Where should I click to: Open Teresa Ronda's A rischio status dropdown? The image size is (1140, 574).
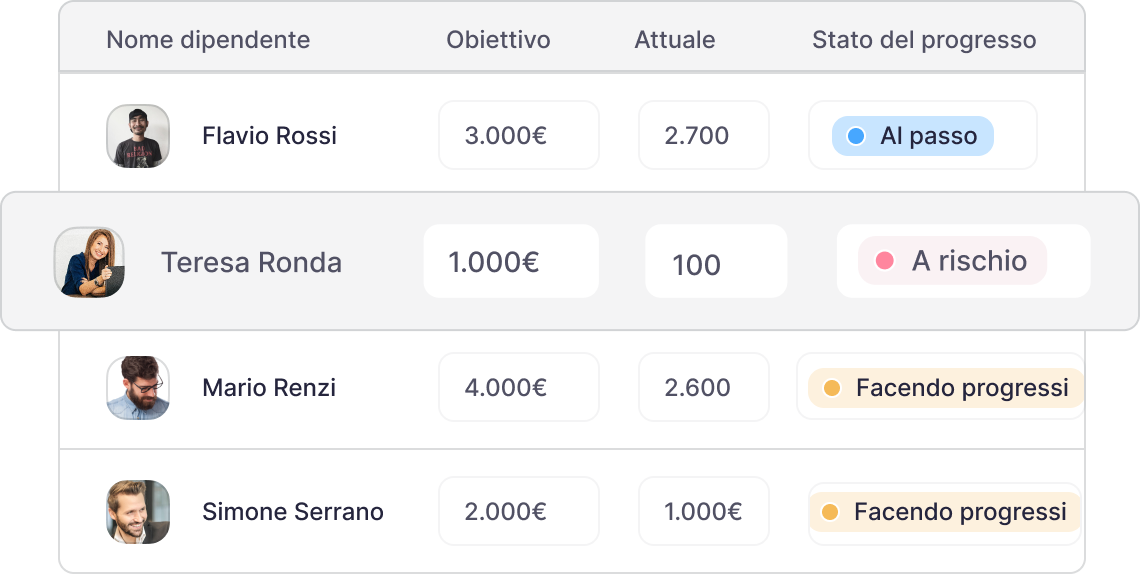pos(952,261)
